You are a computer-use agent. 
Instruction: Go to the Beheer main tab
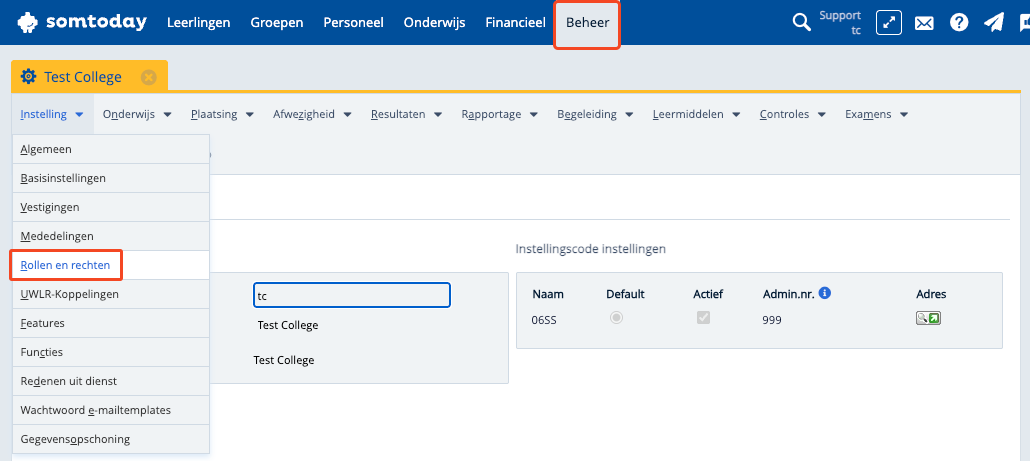click(x=587, y=22)
